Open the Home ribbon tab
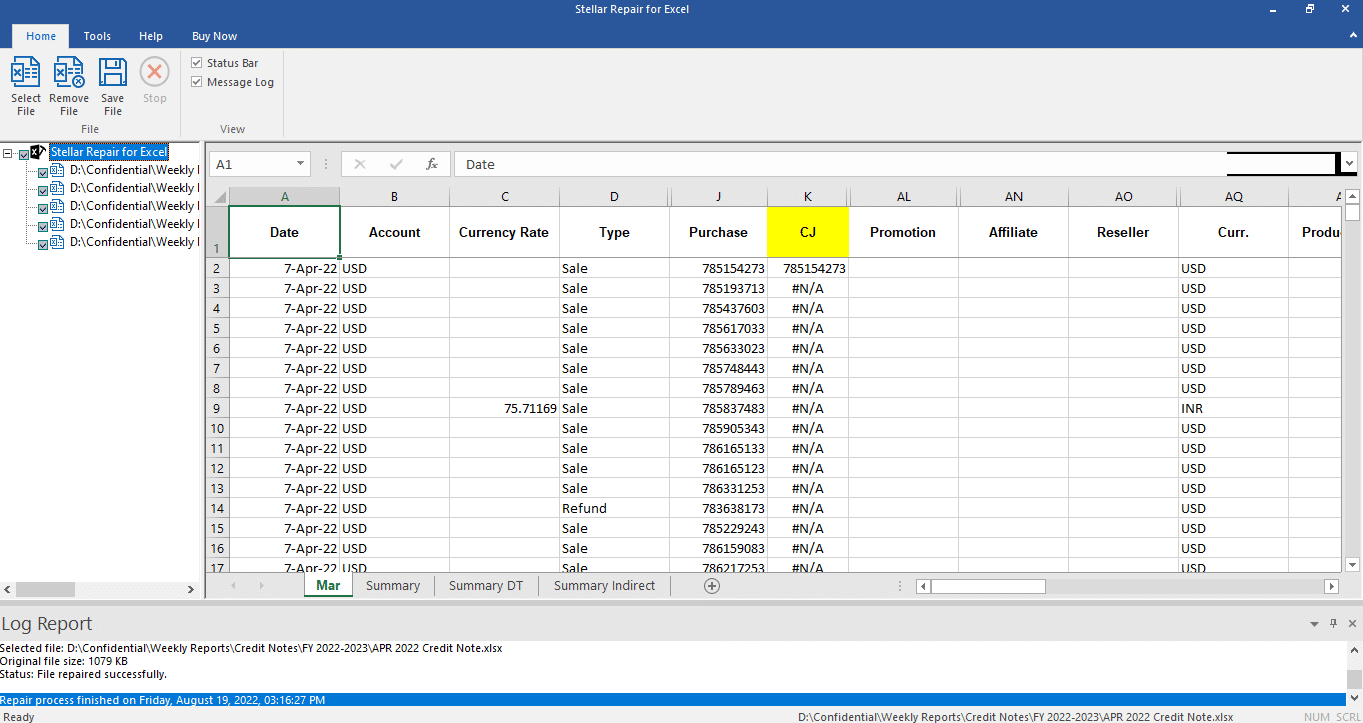 point(41,36)
